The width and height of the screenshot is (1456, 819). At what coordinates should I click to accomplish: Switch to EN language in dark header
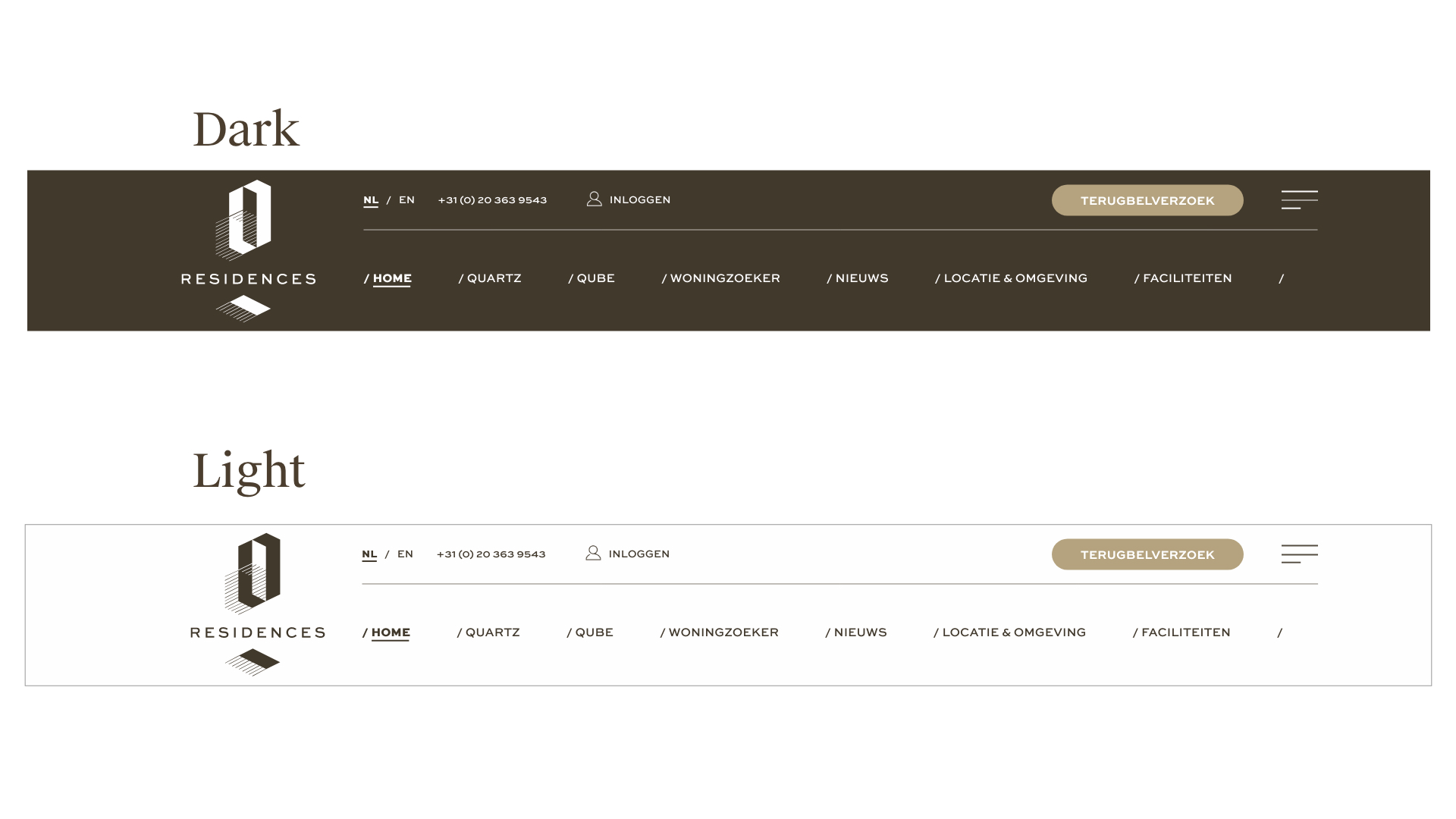[406, 200]
